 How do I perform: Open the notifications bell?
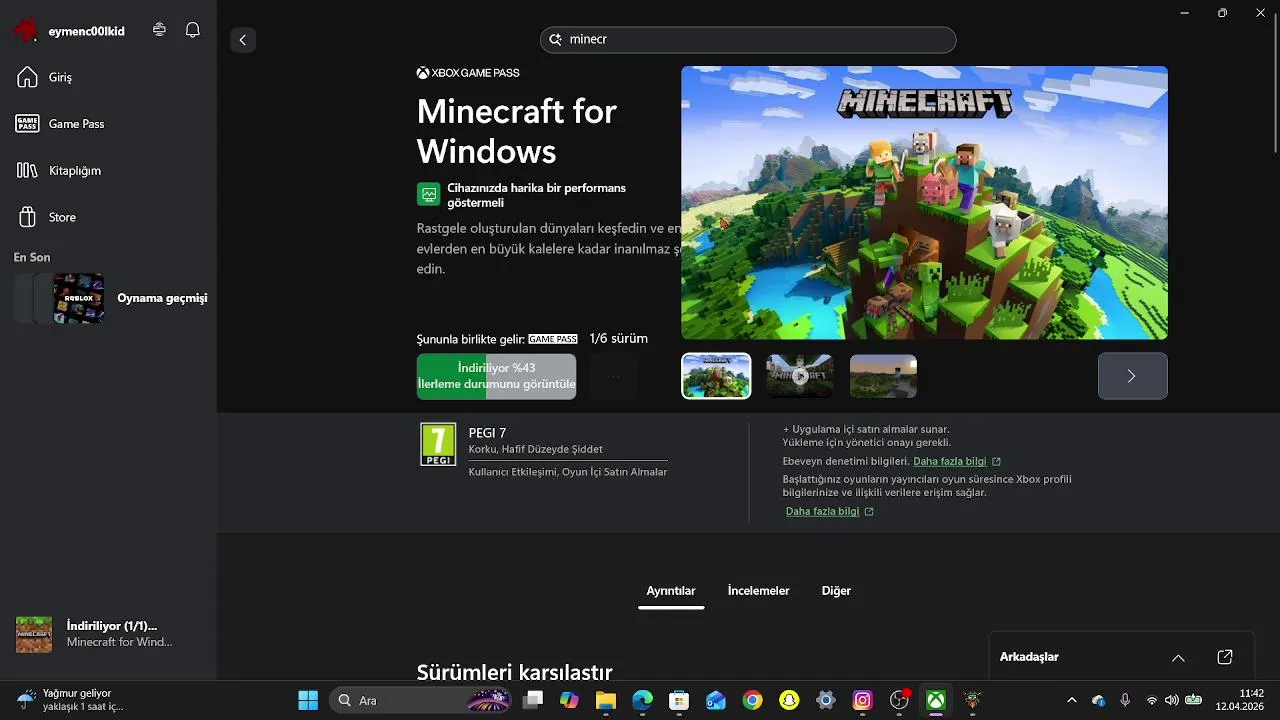(193, 30)
